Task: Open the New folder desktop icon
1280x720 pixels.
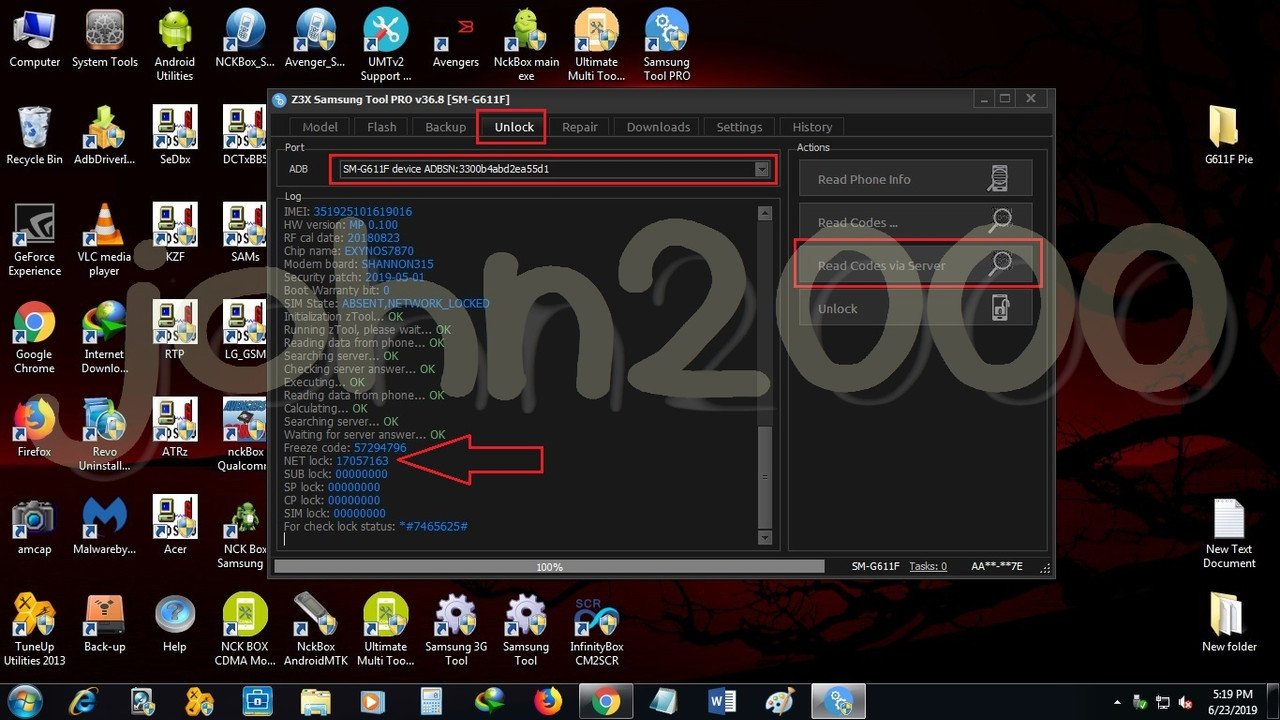Action: 1229,622
